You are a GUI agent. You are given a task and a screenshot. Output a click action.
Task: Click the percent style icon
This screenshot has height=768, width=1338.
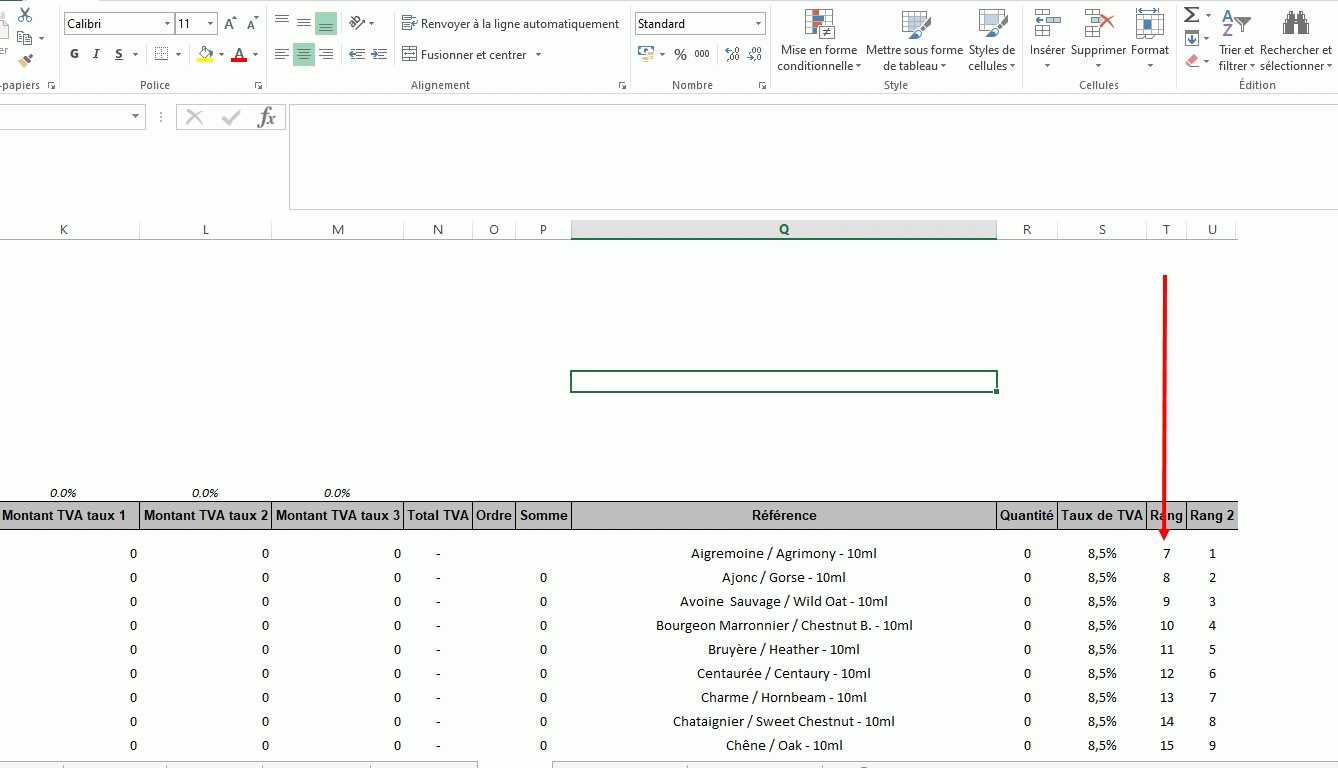[680, 55]
